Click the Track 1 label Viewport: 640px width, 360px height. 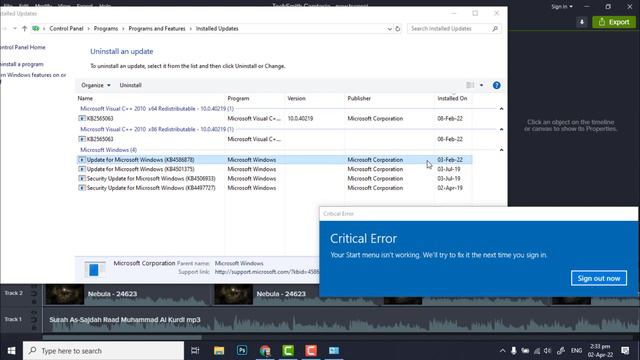pos(13,319)
